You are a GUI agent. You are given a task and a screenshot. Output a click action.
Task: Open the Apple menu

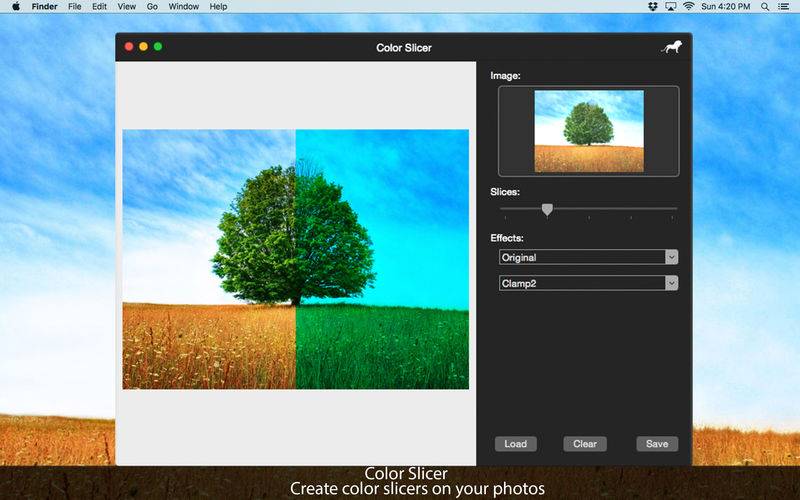click(16, 7)
